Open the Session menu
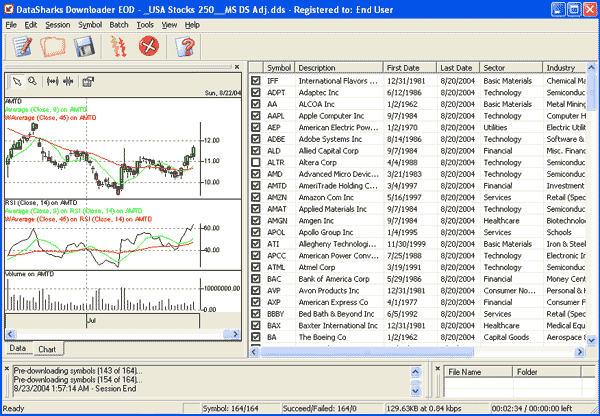This screenshot has width=600, height=416. [58, 25]
